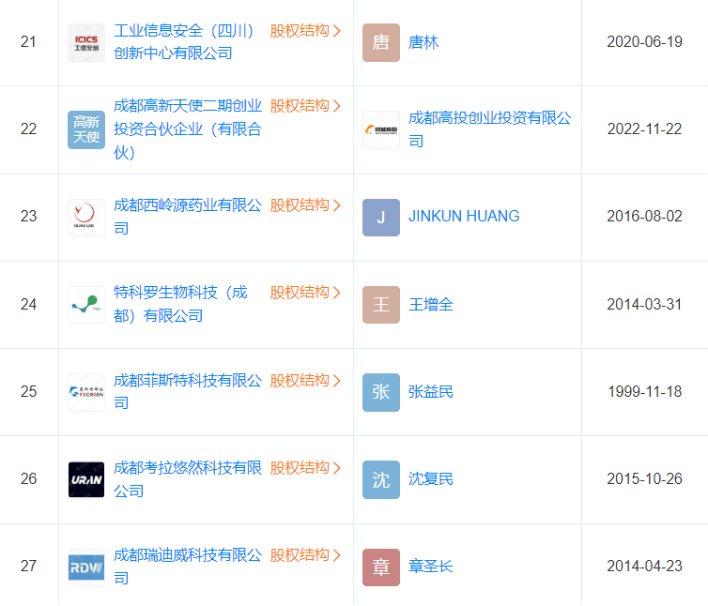Open 张益民 person profile link
708x606 pixels.
pos(431,392)
